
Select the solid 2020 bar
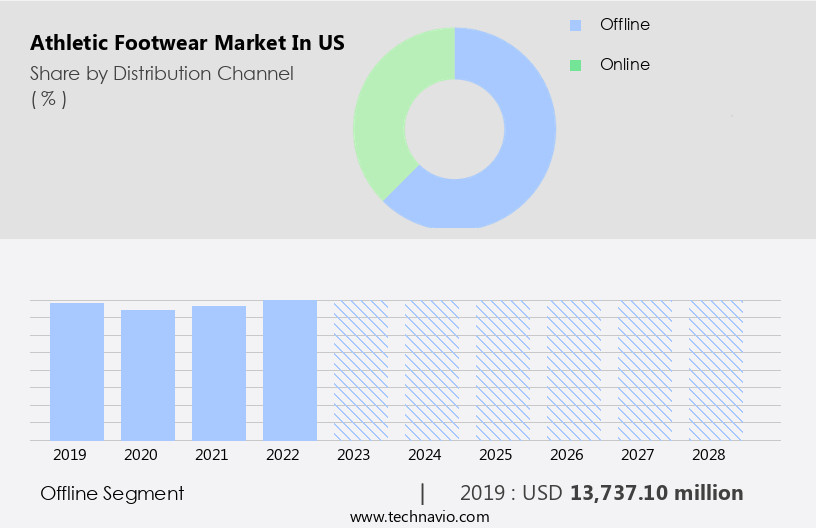(x=148, y=375)
